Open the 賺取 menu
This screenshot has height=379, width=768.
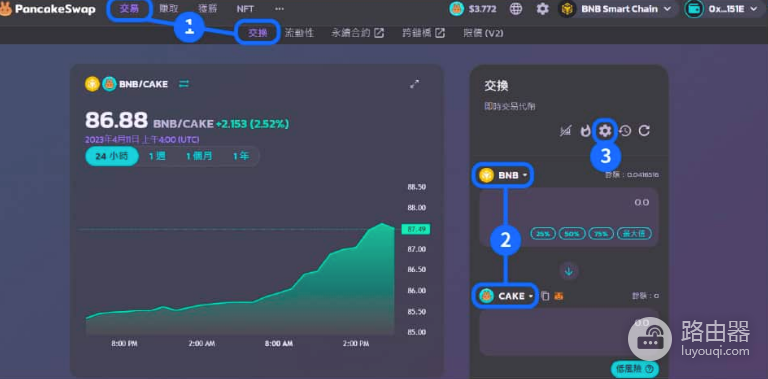click(169, 9)
